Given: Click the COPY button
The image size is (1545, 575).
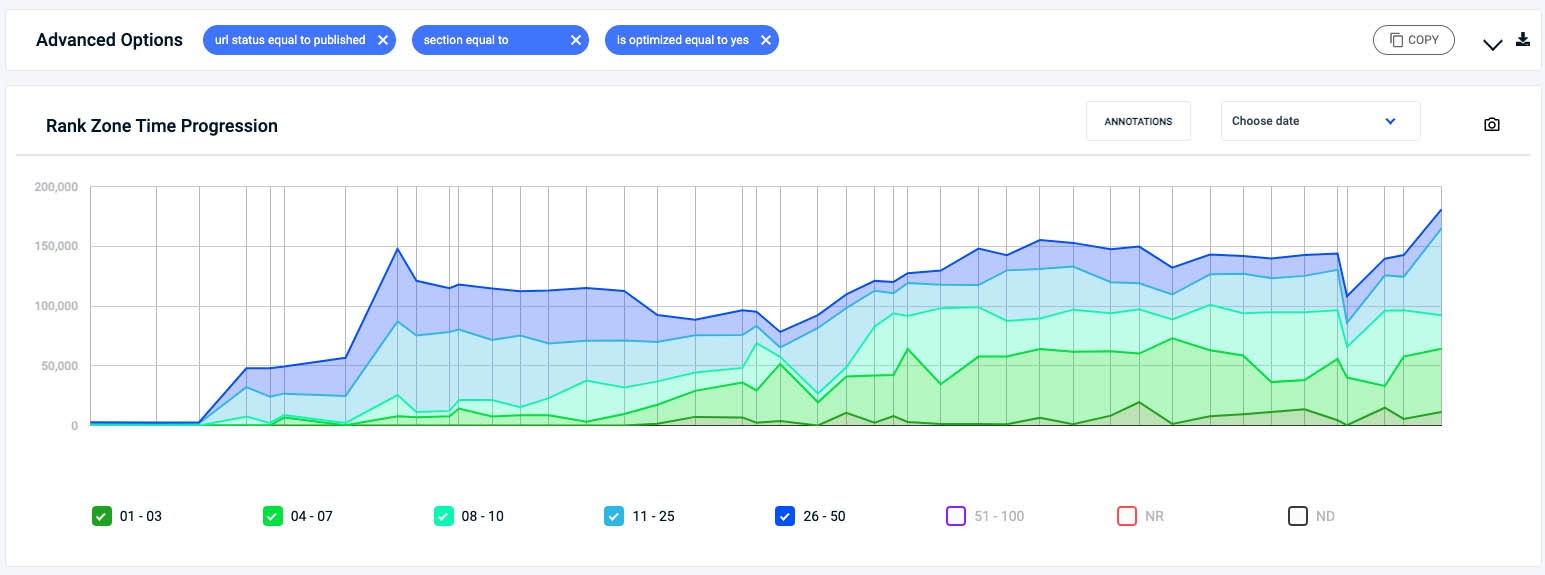Looking at the screenshot, I should 1413,40.
